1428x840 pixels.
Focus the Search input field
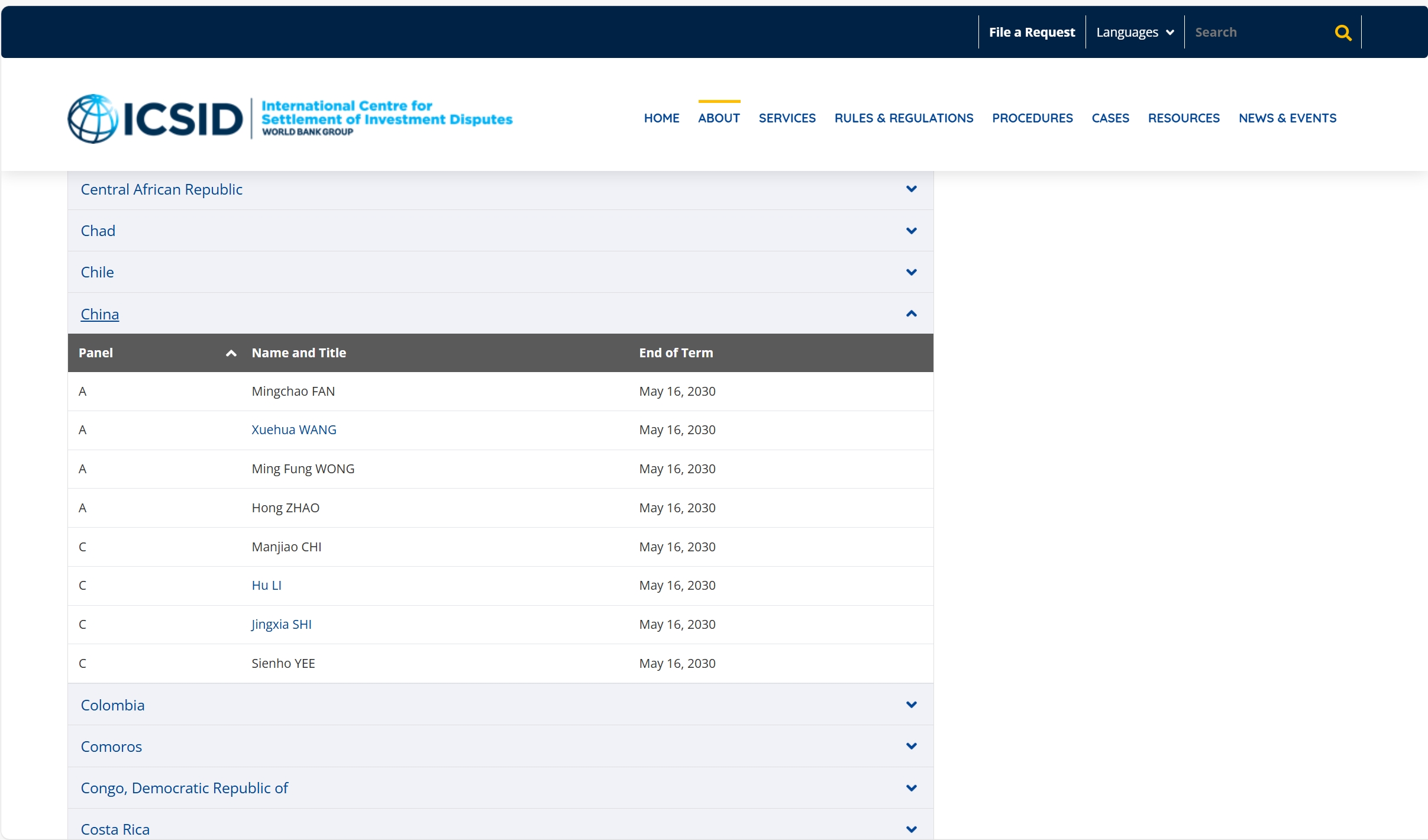pos(1260,33)
